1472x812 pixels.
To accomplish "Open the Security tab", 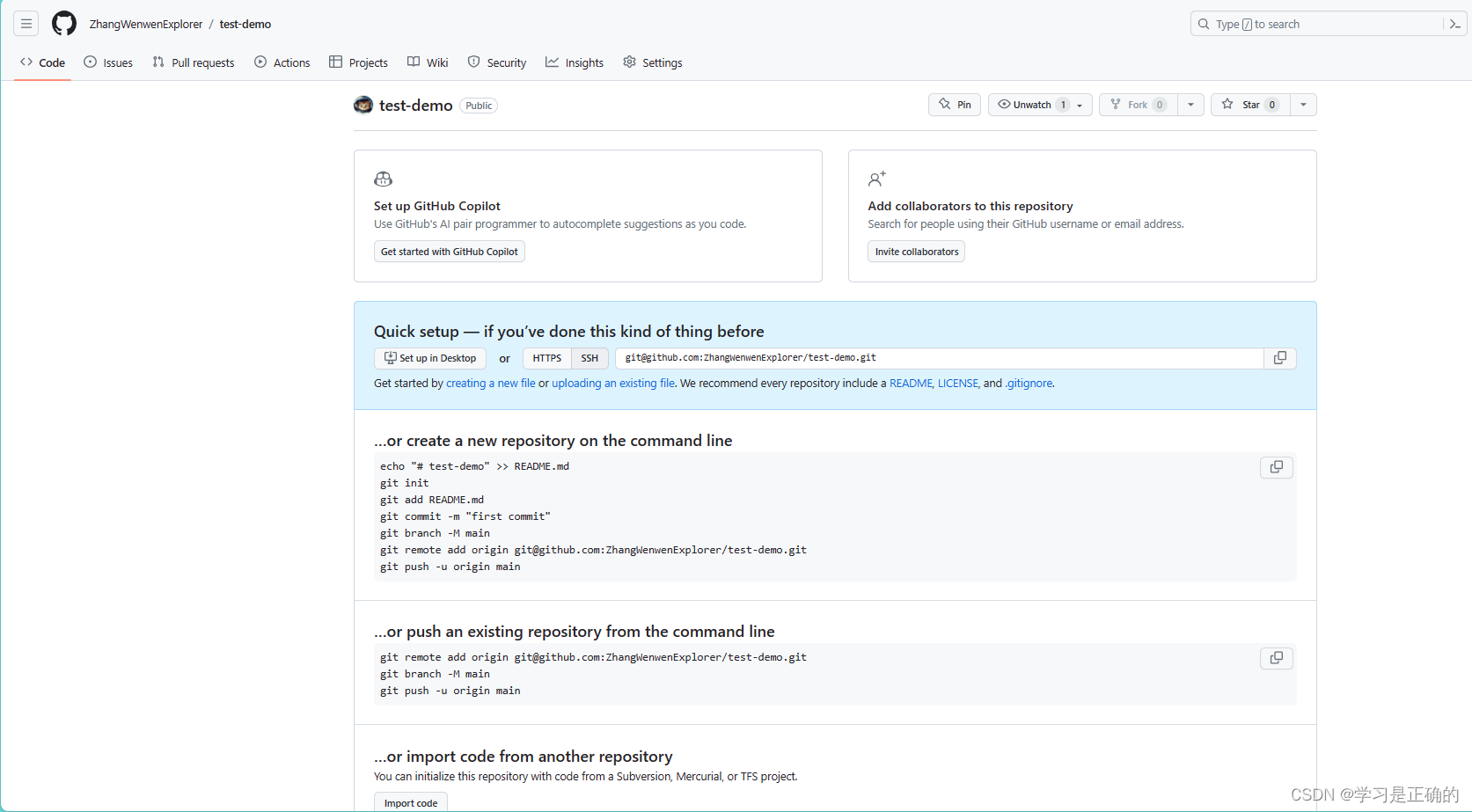I will 497,62.
